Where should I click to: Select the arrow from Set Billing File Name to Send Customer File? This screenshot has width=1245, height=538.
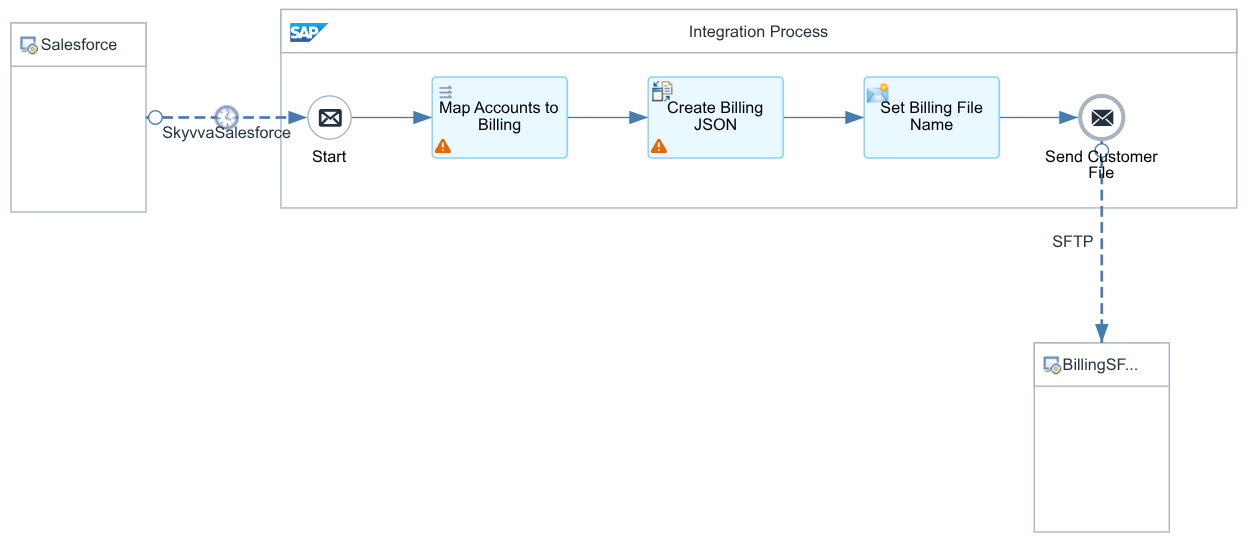point(1038,117)
